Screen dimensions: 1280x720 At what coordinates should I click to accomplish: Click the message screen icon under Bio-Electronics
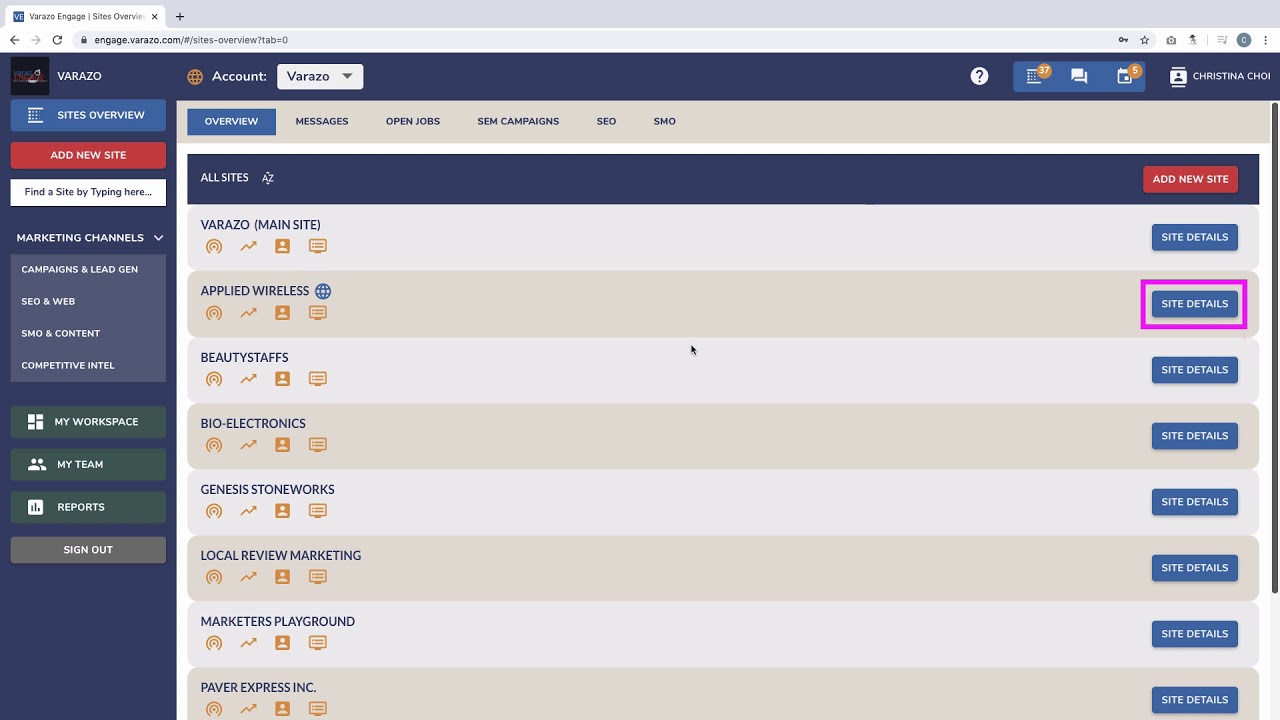[318, 444]
